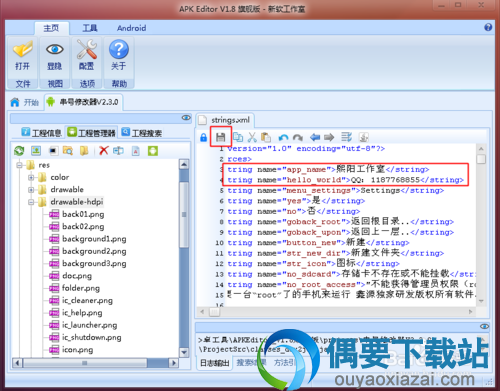Select doc.png in the tree
Viewport: 500px width, 391px height.
point(77,276)
